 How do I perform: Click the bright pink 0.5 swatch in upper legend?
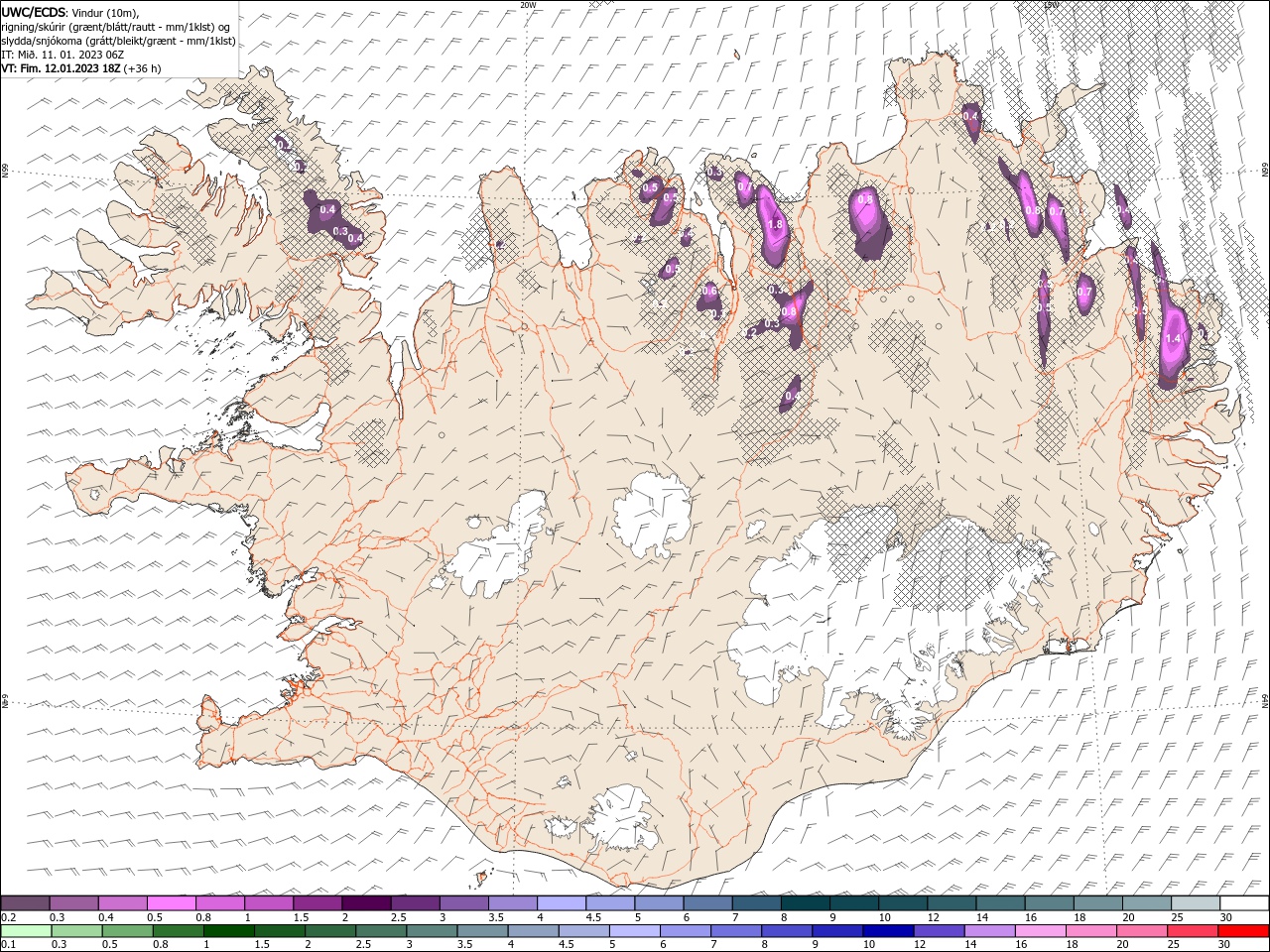click(x=172, y=903)
